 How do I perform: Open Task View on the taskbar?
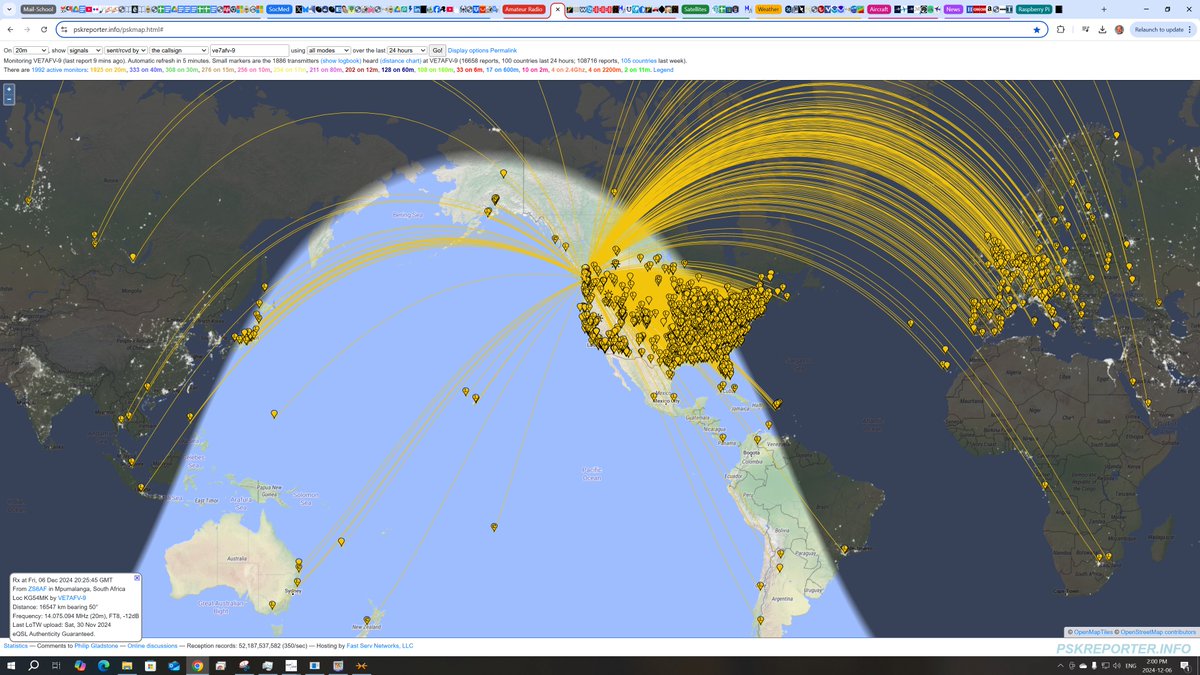57,665
